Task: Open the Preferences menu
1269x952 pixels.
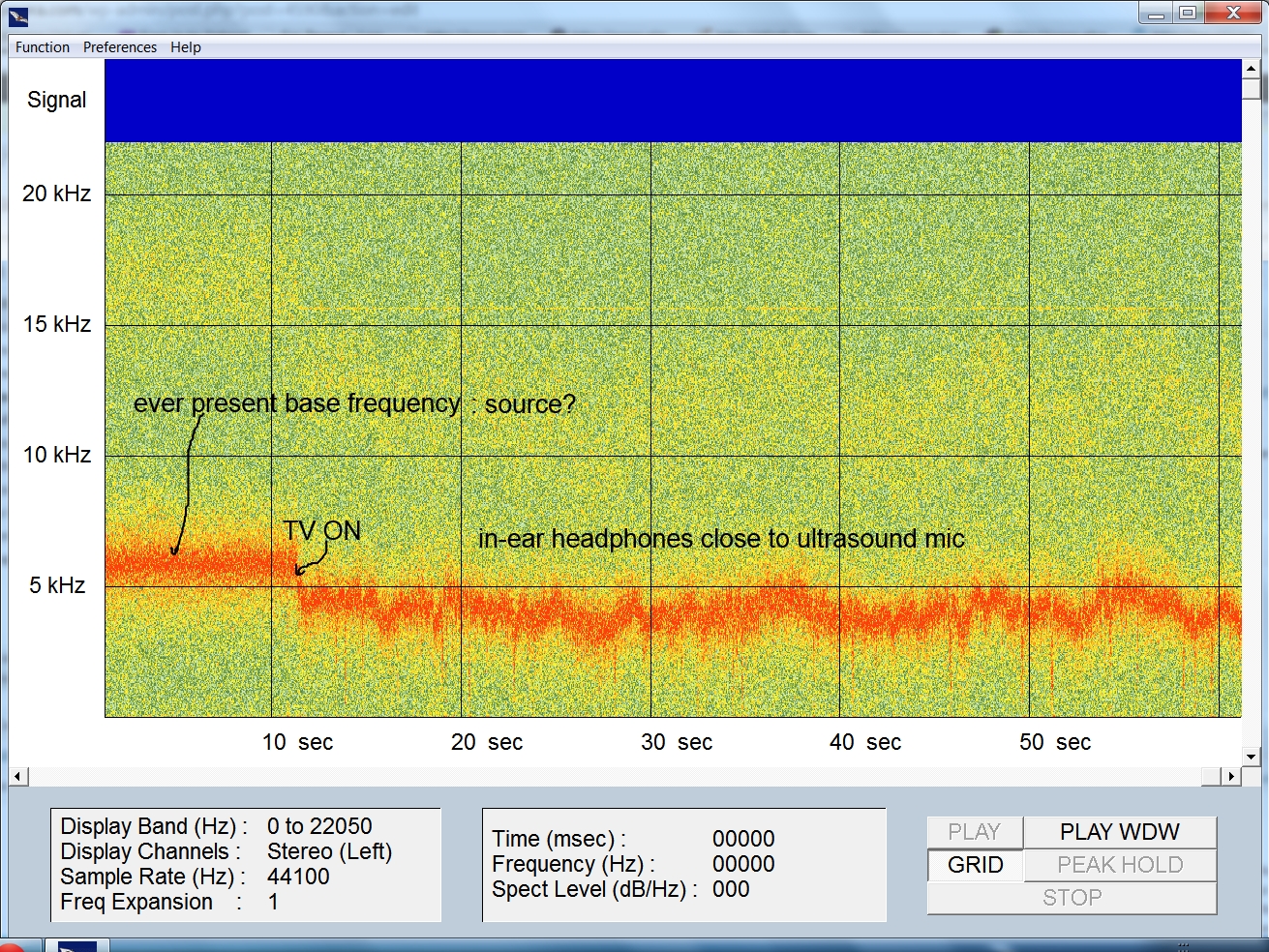Action: [x=120, y=47]
